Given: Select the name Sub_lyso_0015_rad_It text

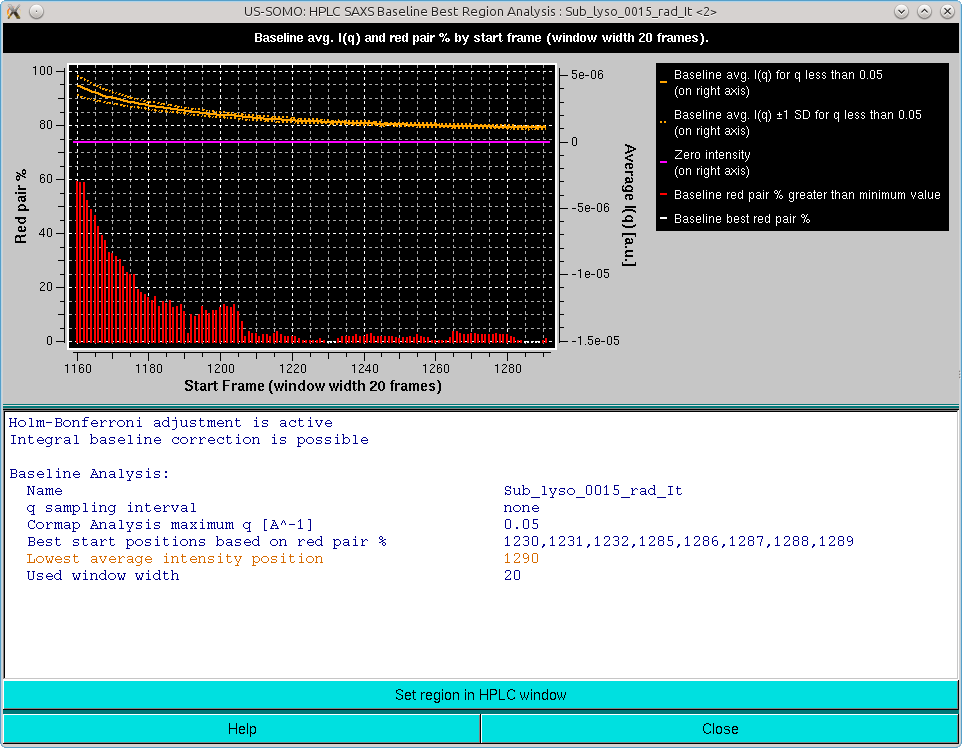Looking at the screenshot, I should (591, 490).
